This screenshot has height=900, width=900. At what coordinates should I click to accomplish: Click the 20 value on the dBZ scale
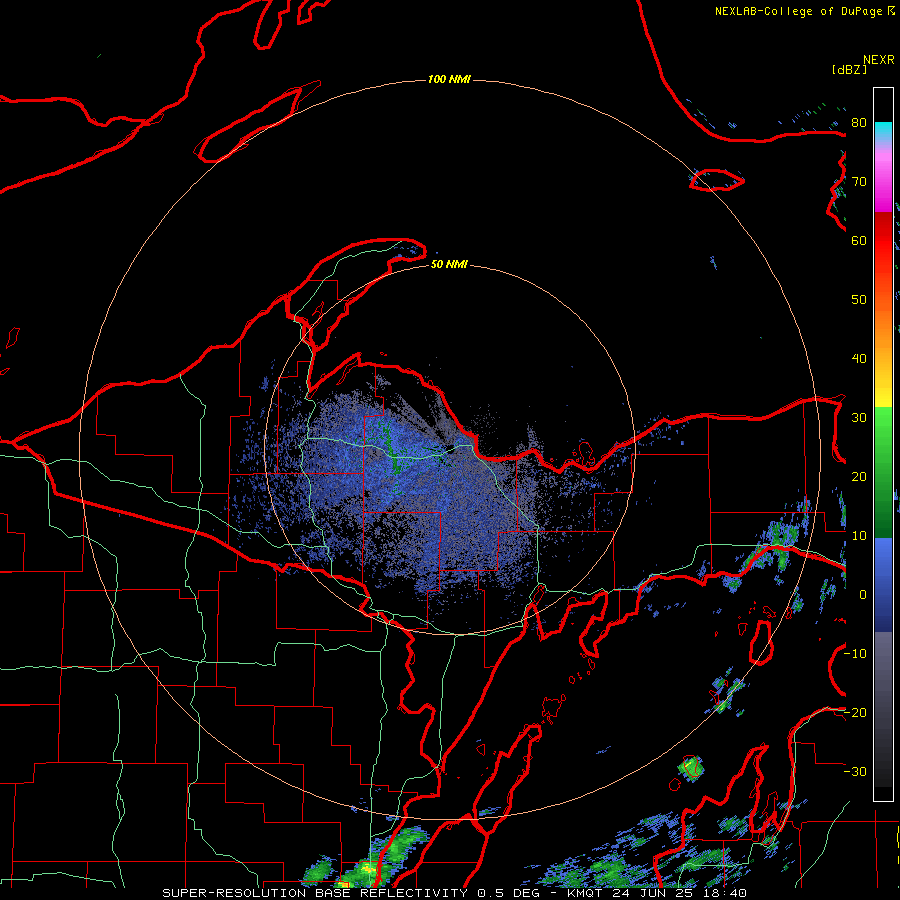click(x=859, y=477)
